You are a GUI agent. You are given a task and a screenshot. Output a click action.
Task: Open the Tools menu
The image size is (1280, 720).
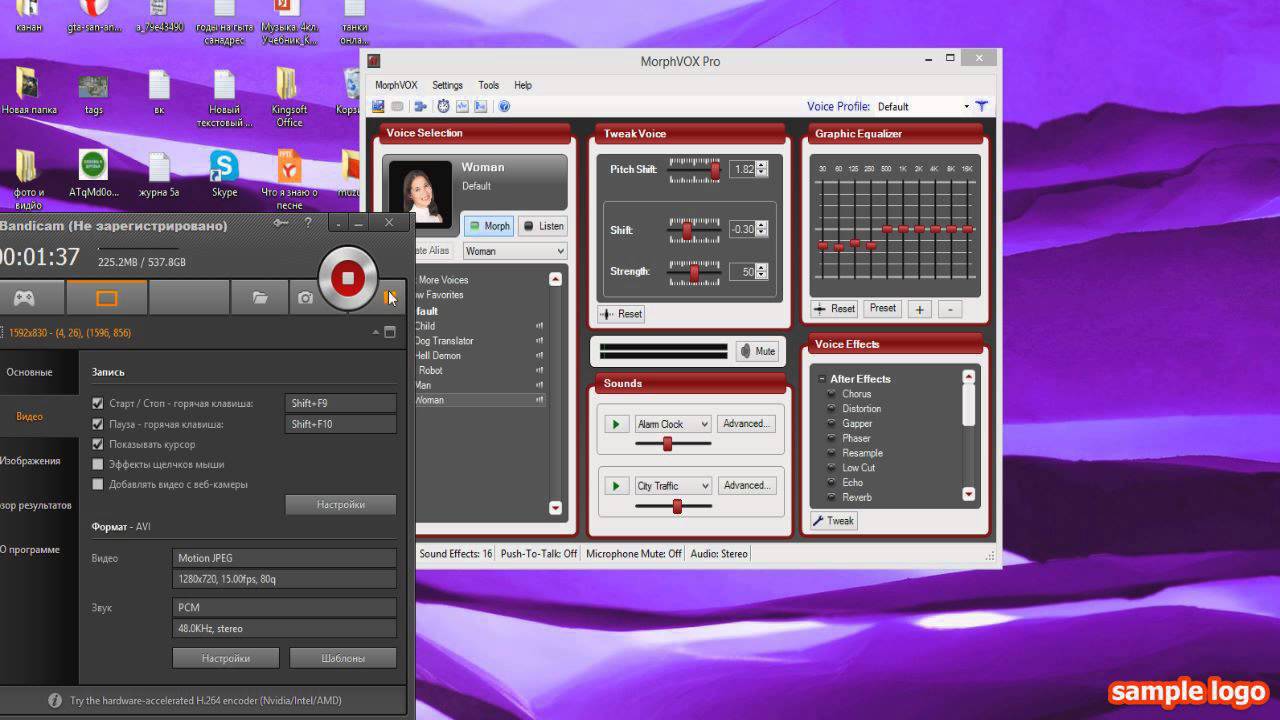point(488,85)
